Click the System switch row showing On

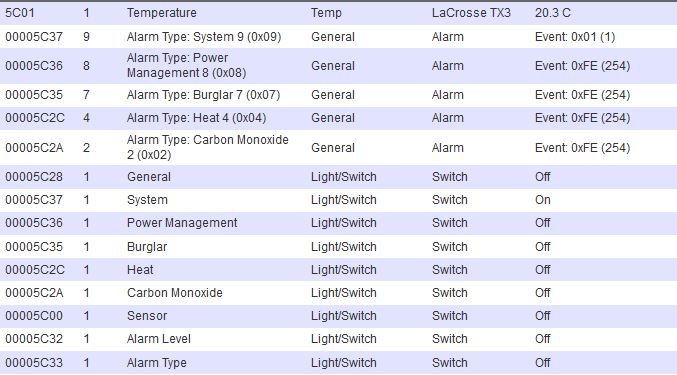tap(338, 200)
